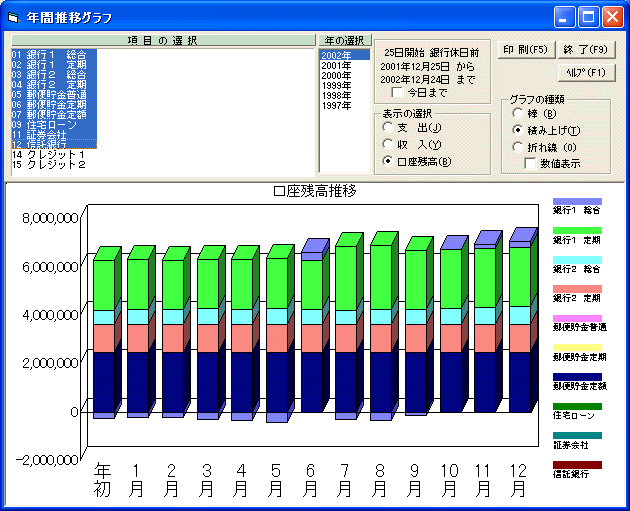The image size is (630, 511).
Task: Choose the 収入 display radio button
Action: (x=389, y=145)
